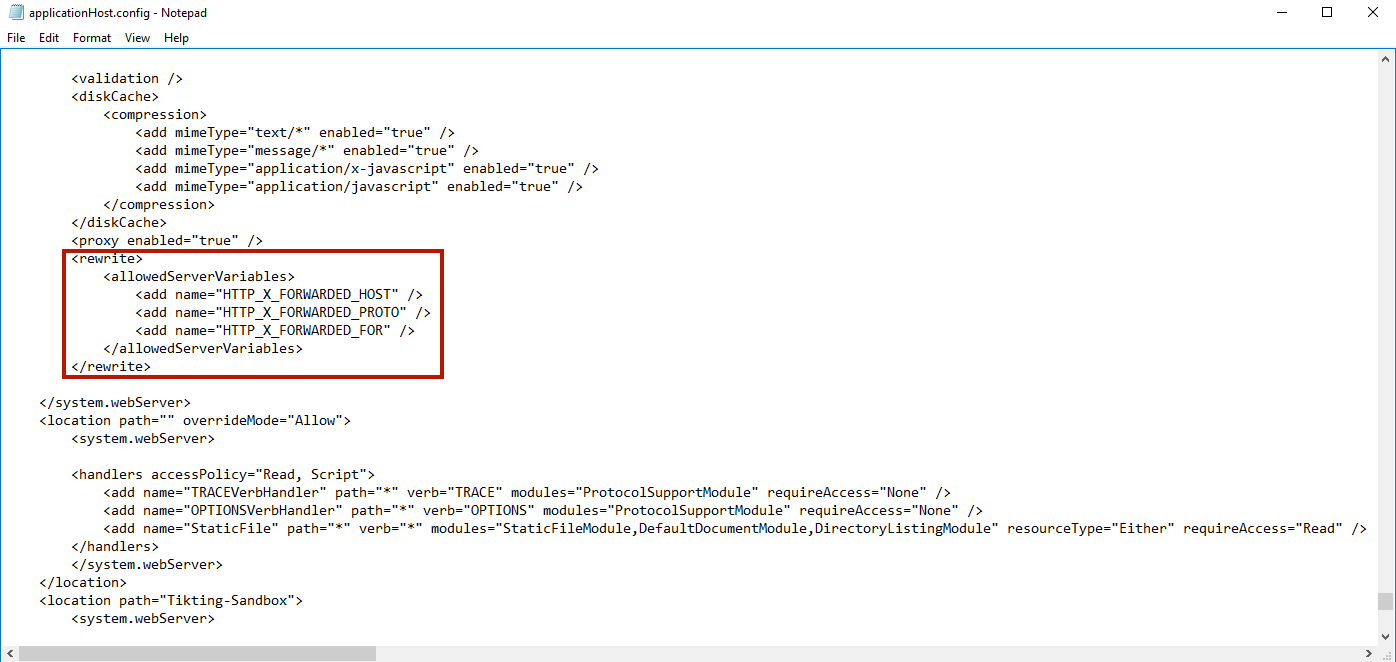
Task: Open the File menu
Action: [15, 37]
